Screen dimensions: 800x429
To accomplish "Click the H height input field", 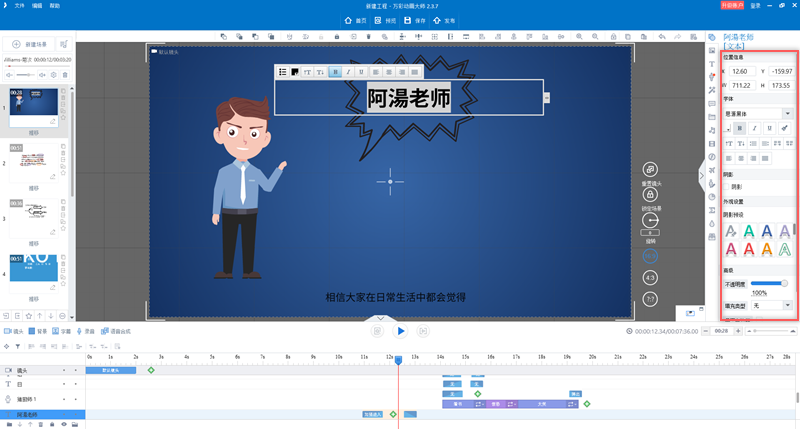I will 781,85.
